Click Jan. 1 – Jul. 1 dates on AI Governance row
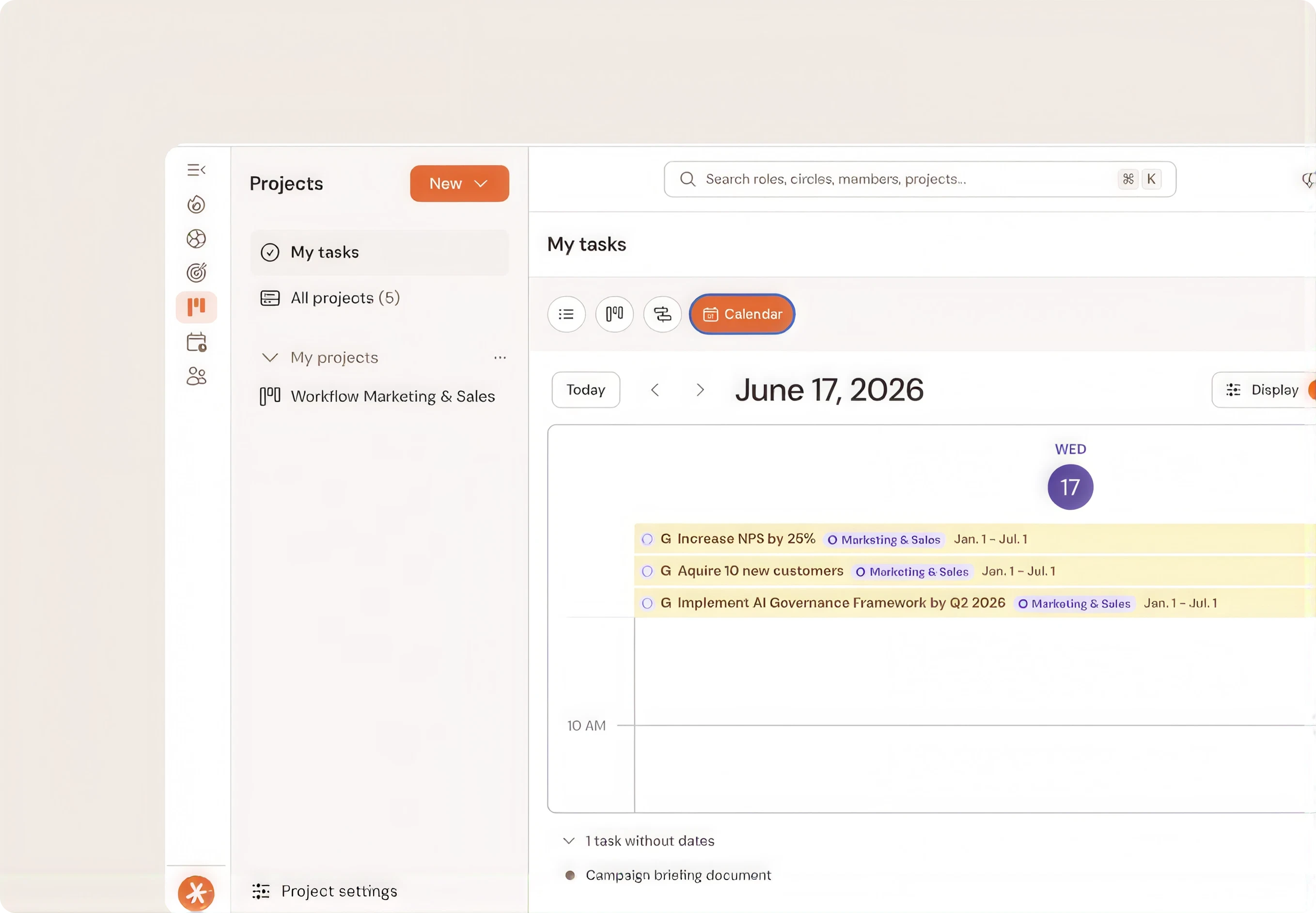 coord(1180,603)
